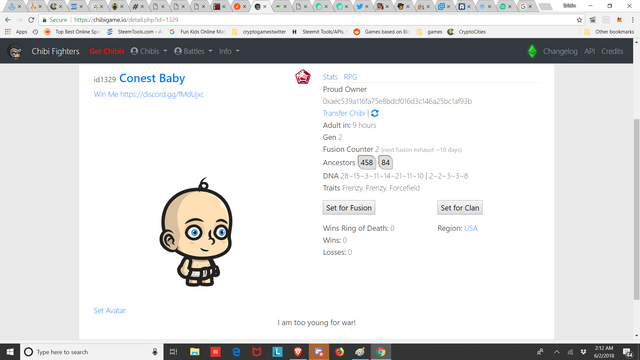
Task: Open Microsoft Edge from the taskbar
Action: [x=236, y=352]
